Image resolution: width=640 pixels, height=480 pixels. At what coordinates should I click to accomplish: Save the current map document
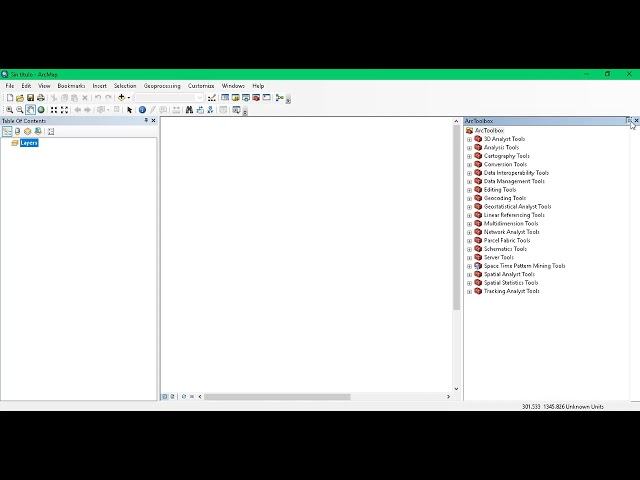pos(30,98)
